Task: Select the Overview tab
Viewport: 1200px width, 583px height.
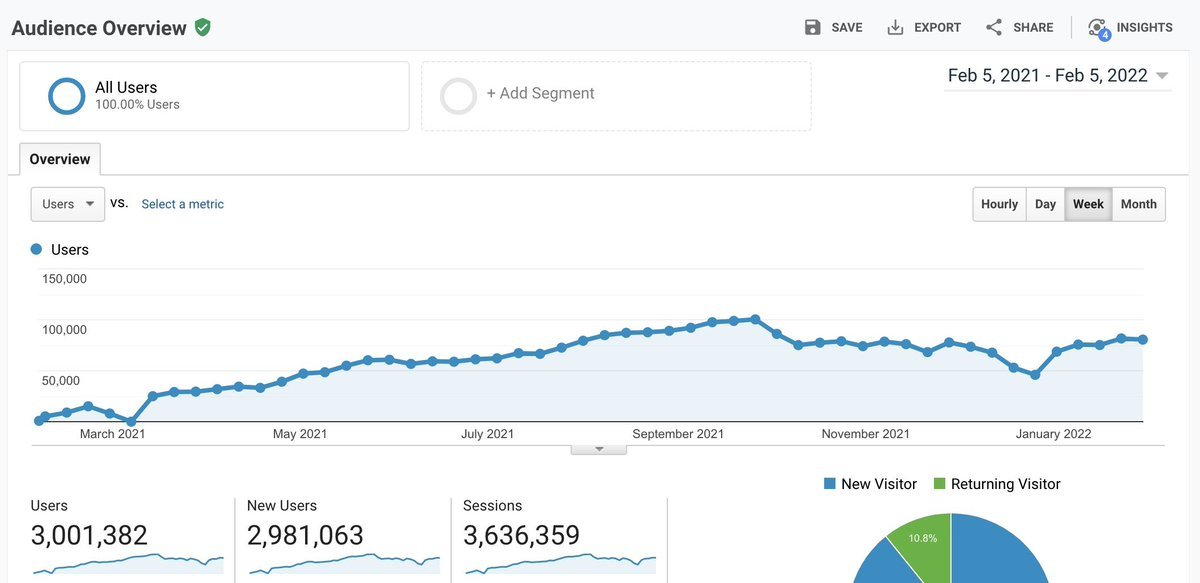Action: click(x=60, y=159)
